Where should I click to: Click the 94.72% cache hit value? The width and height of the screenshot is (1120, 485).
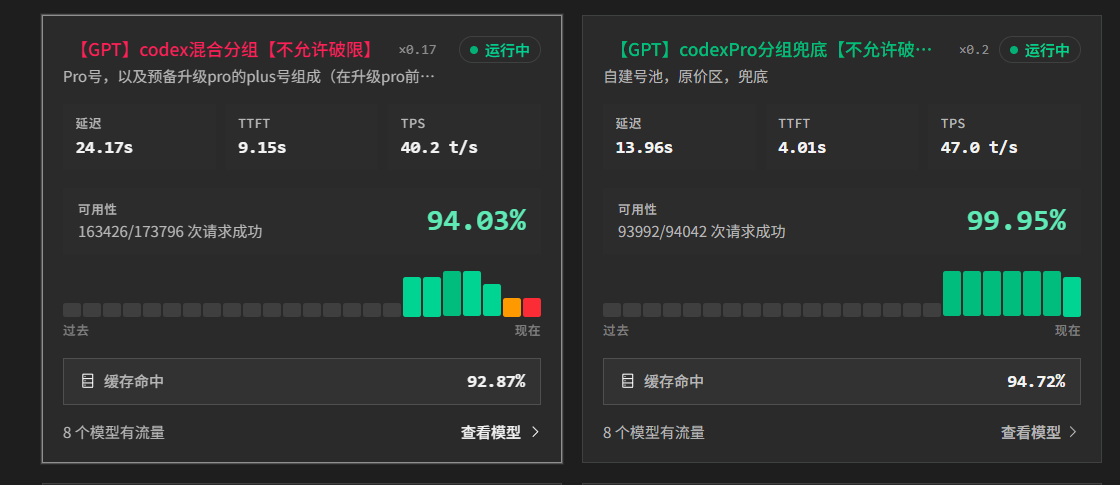1036,381
